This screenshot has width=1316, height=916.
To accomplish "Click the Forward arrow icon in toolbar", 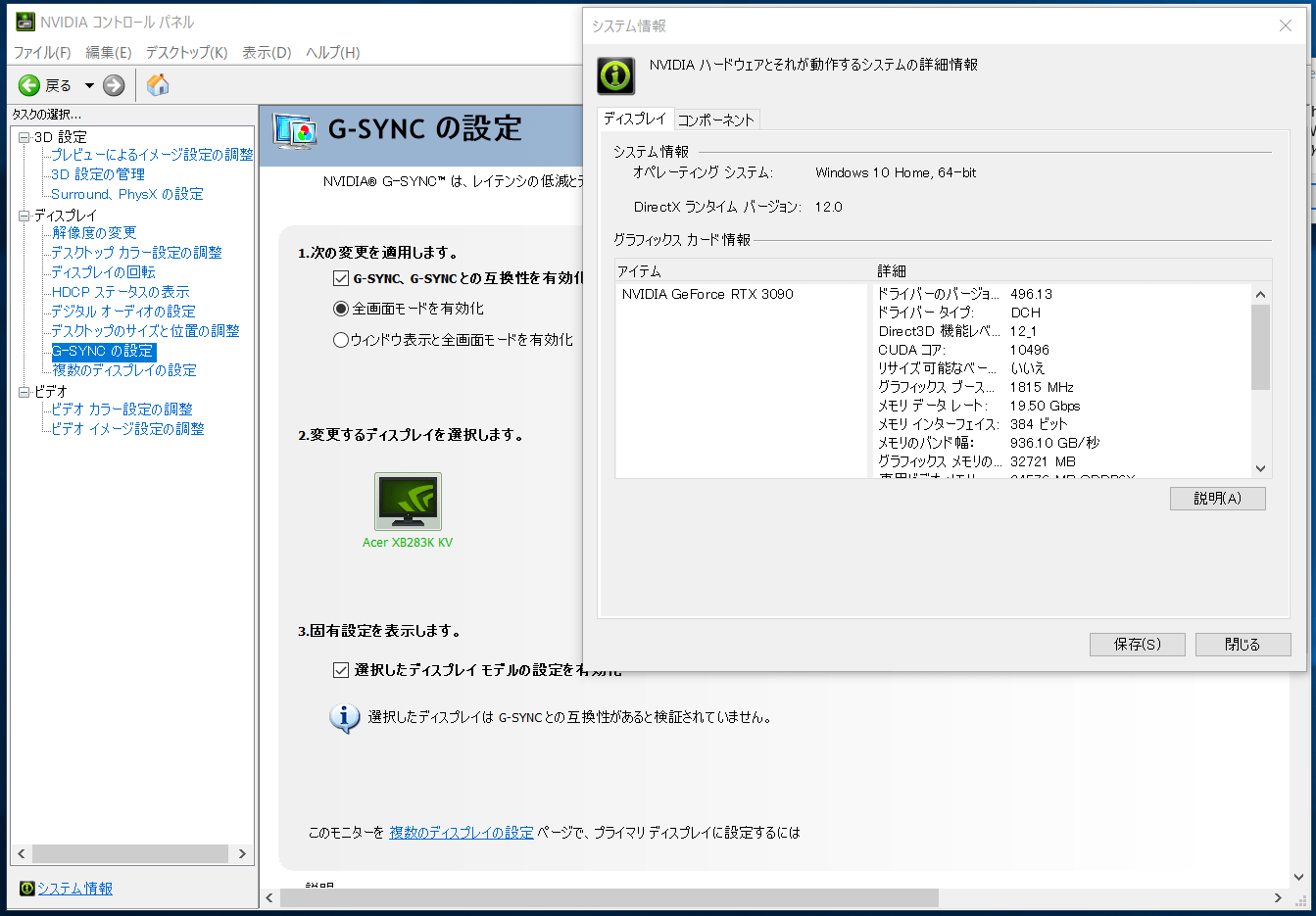I will [114, 85].
